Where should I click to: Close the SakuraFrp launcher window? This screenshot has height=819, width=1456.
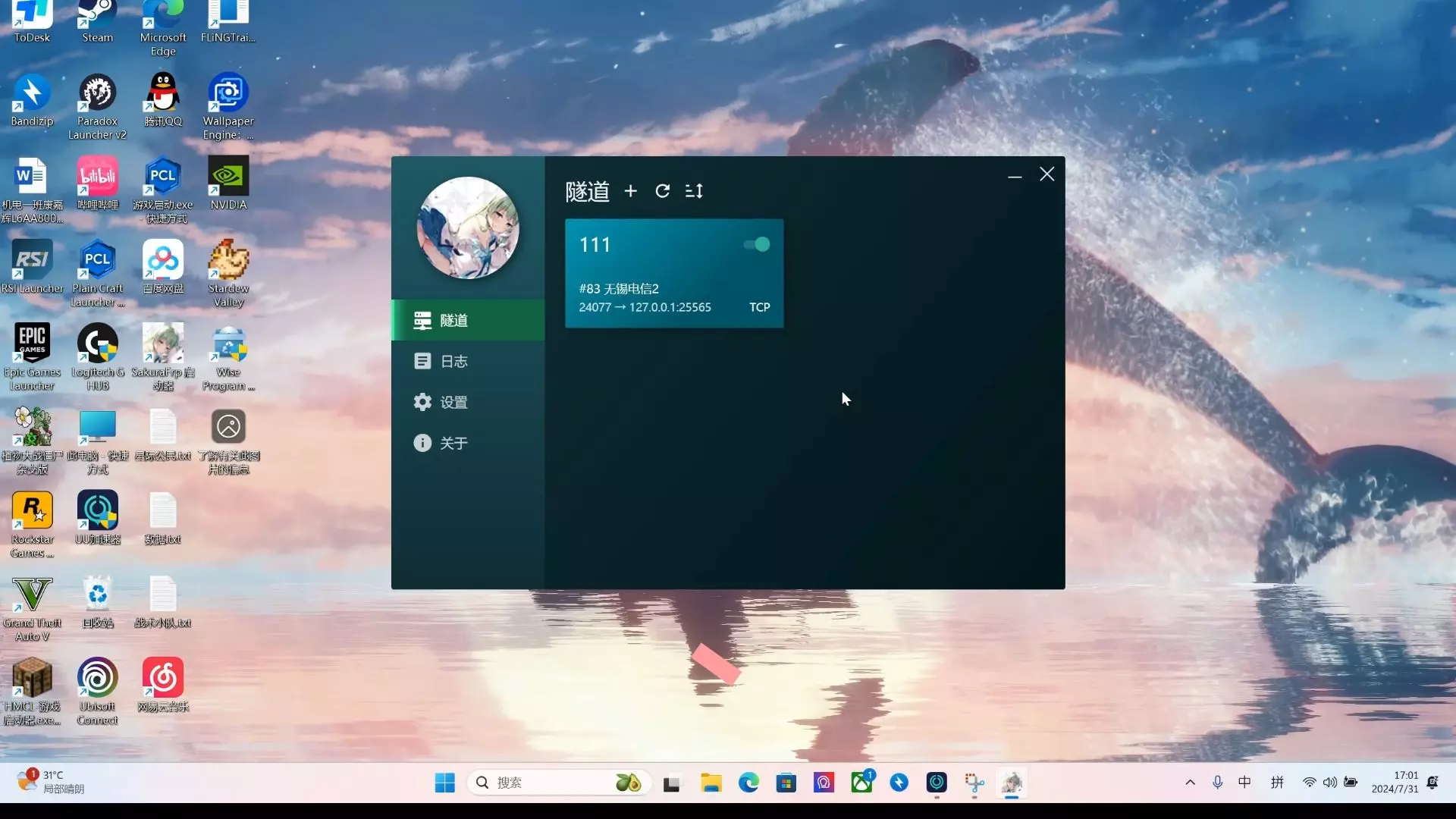tap(1047, 174)
